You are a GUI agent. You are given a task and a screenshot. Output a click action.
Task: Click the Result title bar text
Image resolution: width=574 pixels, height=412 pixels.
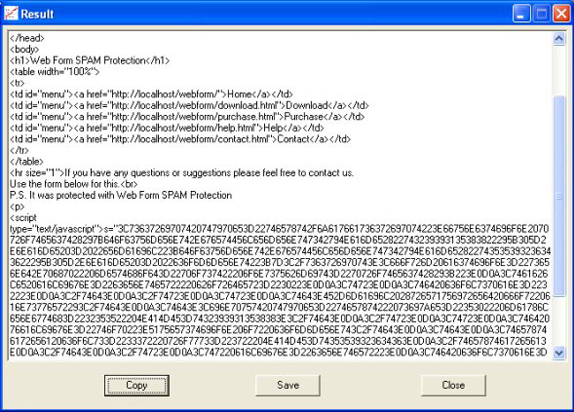click(x=37, y=14)
